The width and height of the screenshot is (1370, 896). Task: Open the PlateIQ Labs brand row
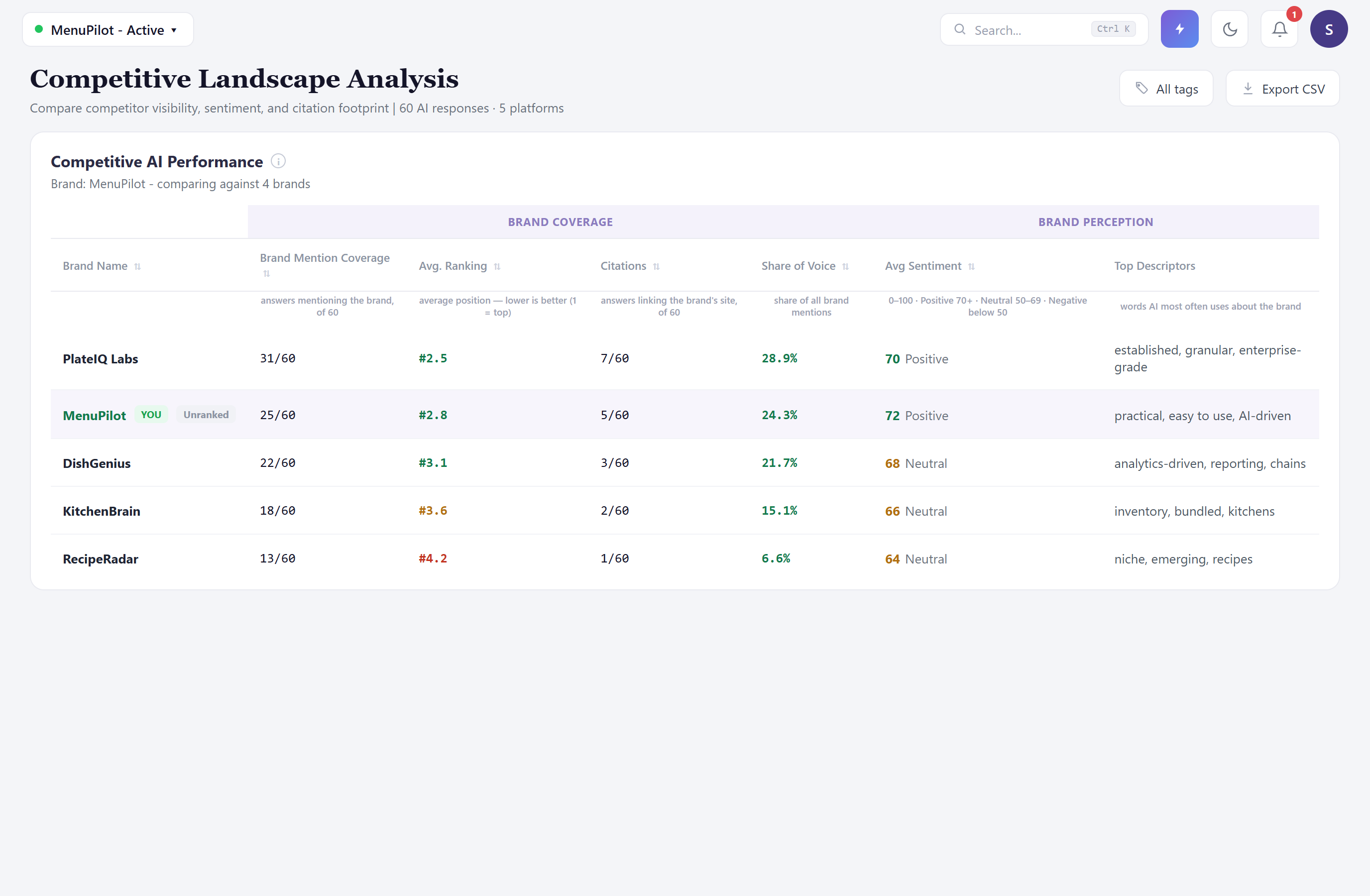[685, 358]
